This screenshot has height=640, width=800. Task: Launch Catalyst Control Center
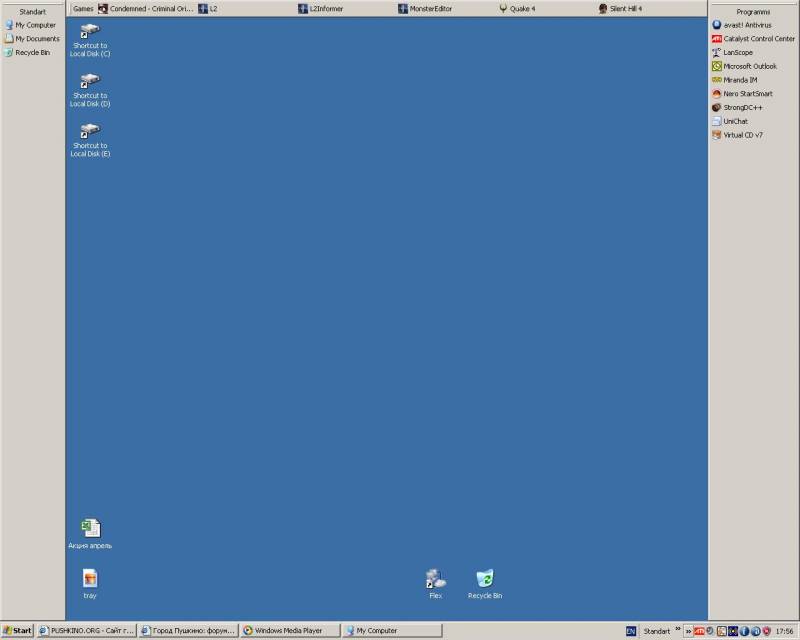758,39
